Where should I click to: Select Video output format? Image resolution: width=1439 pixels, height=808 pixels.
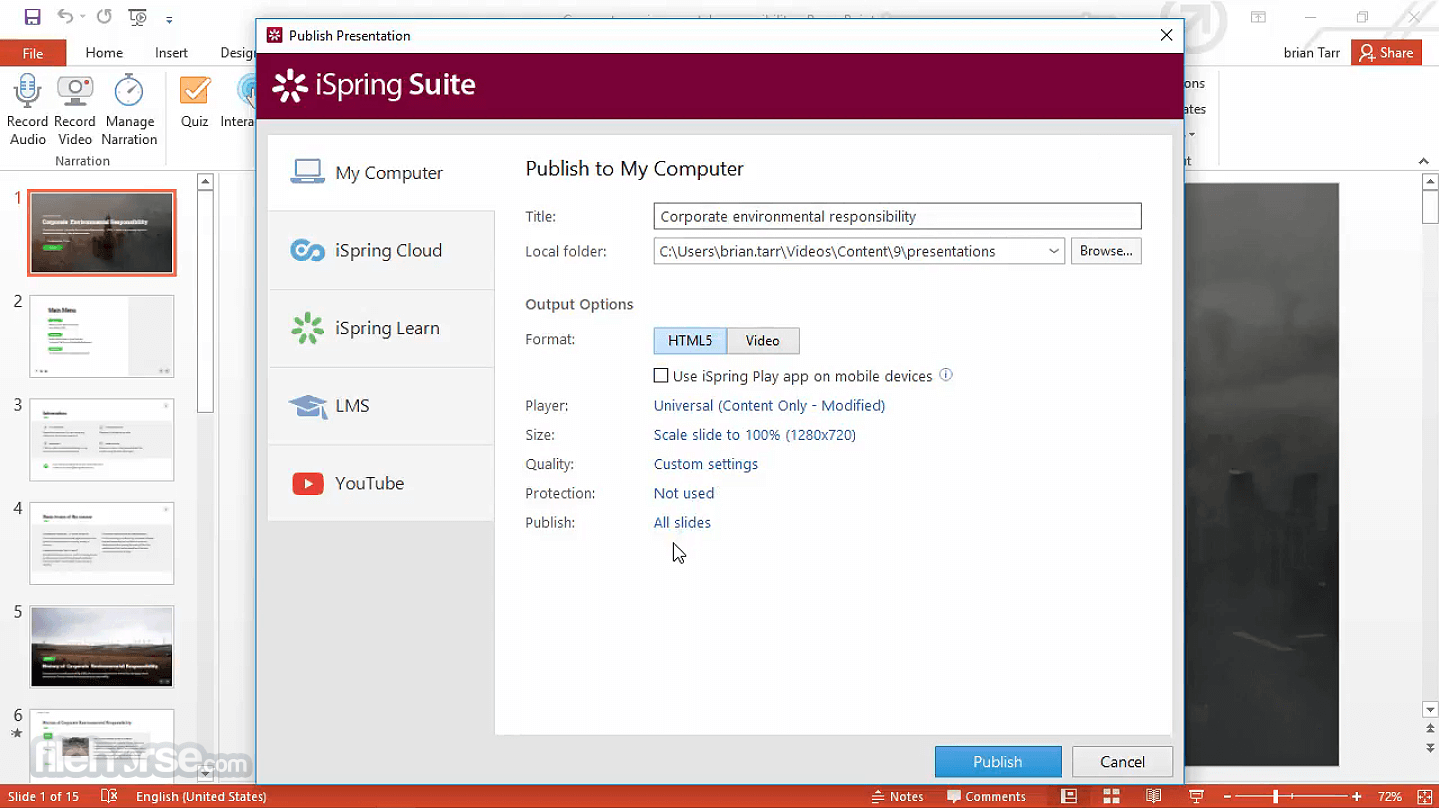pos(762,341)
